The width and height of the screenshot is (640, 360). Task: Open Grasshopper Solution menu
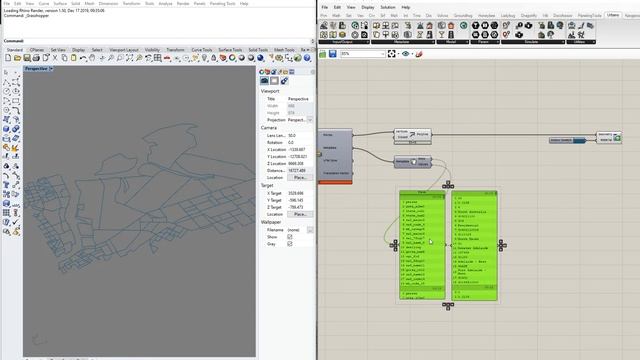click(x=388, y=7)
